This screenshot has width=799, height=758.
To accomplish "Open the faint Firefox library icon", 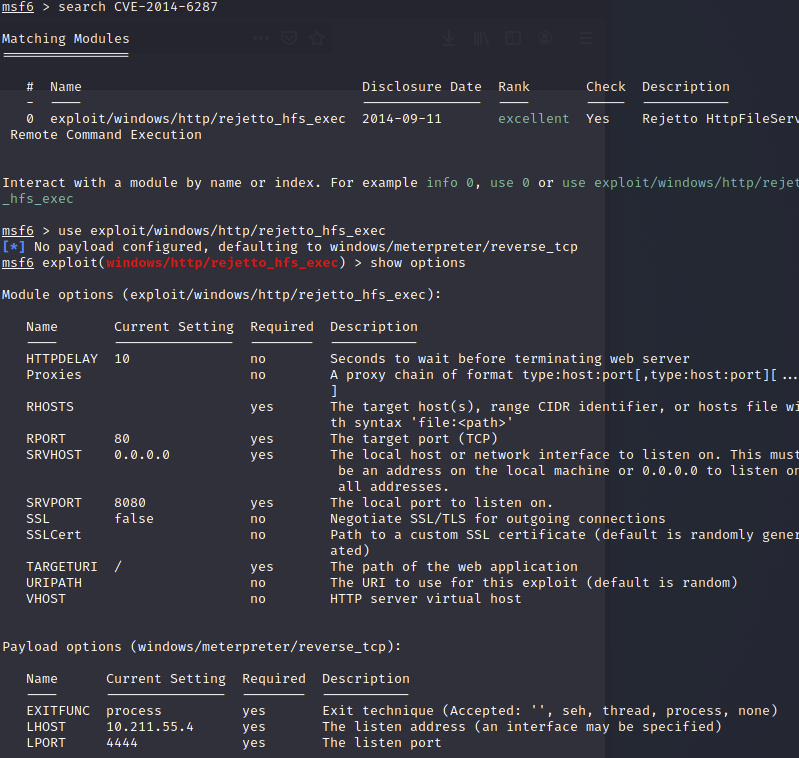I will click(x=481, y=38).
